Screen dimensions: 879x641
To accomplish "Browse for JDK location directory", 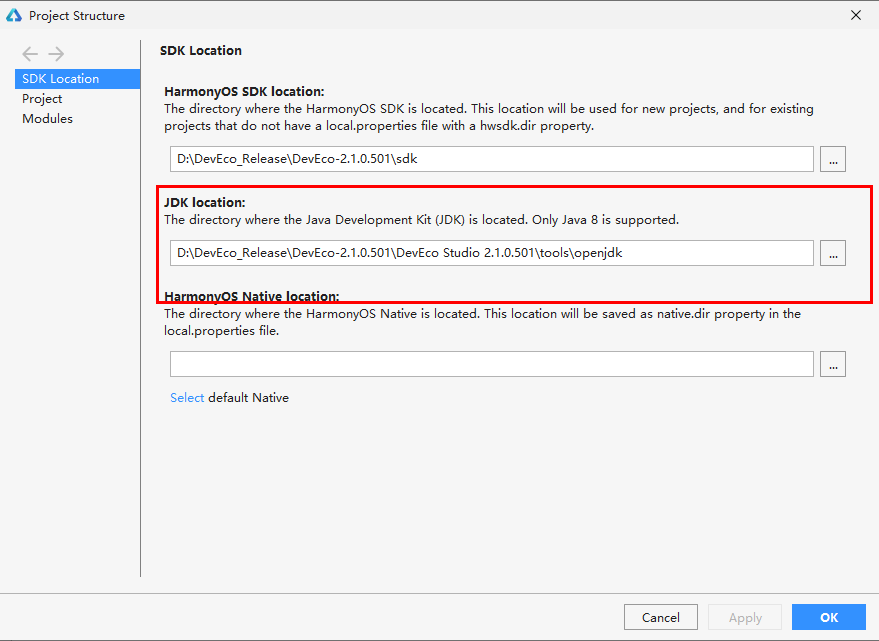I will tap(833, 253).
